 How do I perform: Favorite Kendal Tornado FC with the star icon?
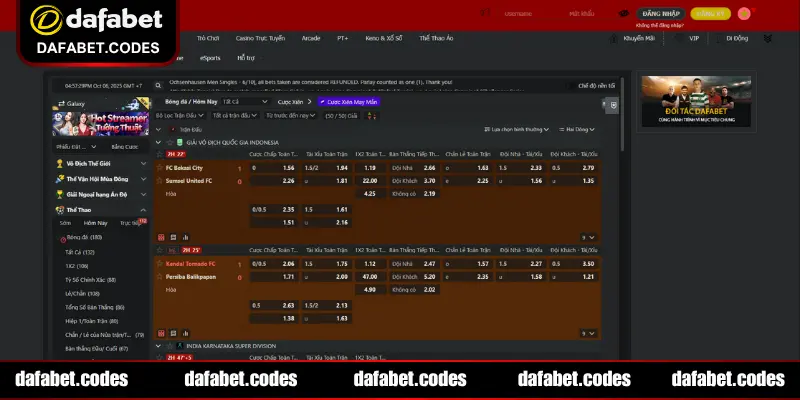pos(159,263)
